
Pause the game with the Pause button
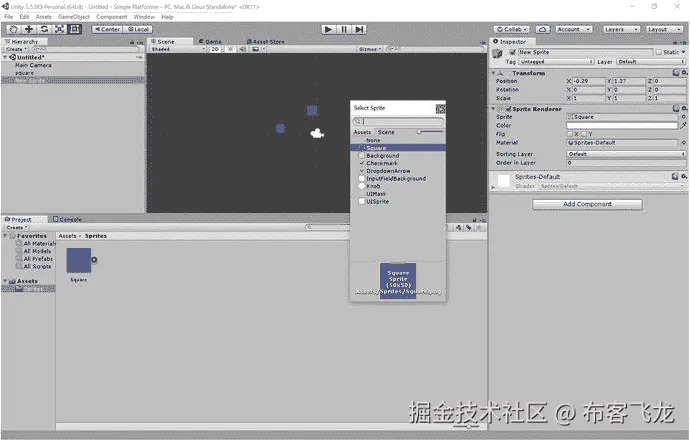pos(344,29)
